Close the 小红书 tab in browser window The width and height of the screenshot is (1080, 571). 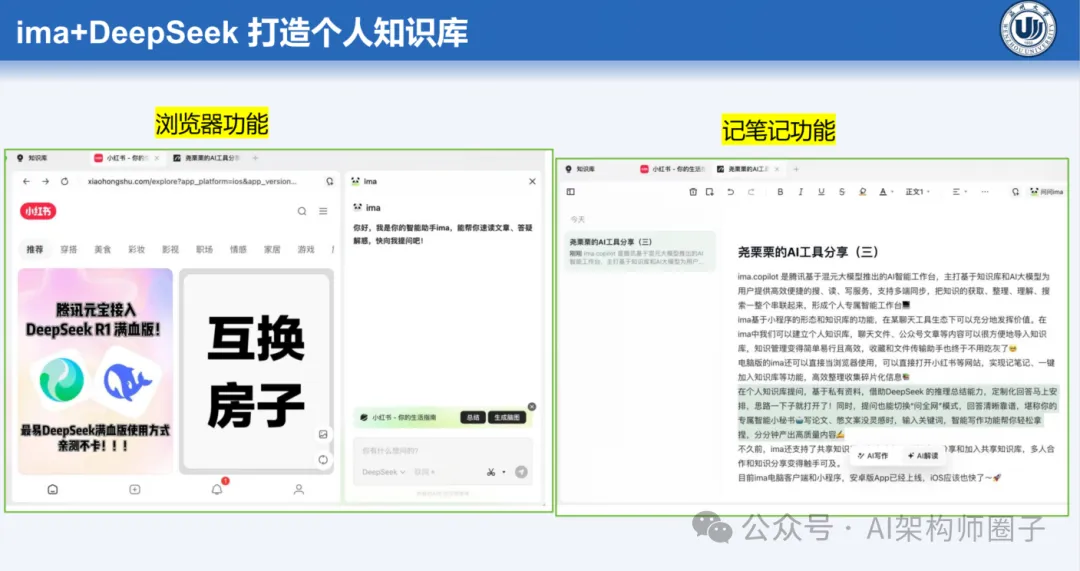point(157,158)
